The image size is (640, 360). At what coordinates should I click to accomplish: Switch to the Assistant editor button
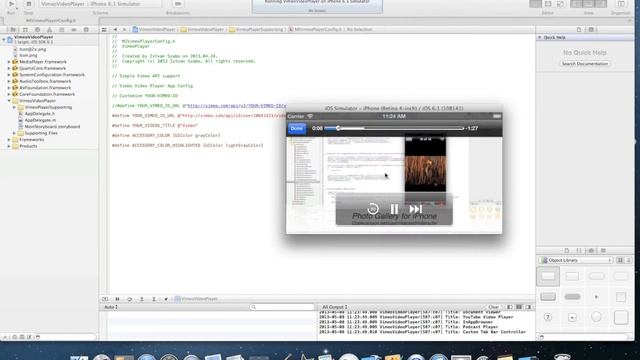(548, 4)
